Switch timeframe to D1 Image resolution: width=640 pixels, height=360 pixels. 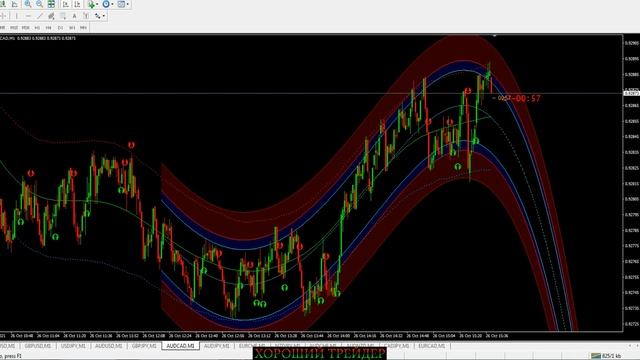point(60,28)
